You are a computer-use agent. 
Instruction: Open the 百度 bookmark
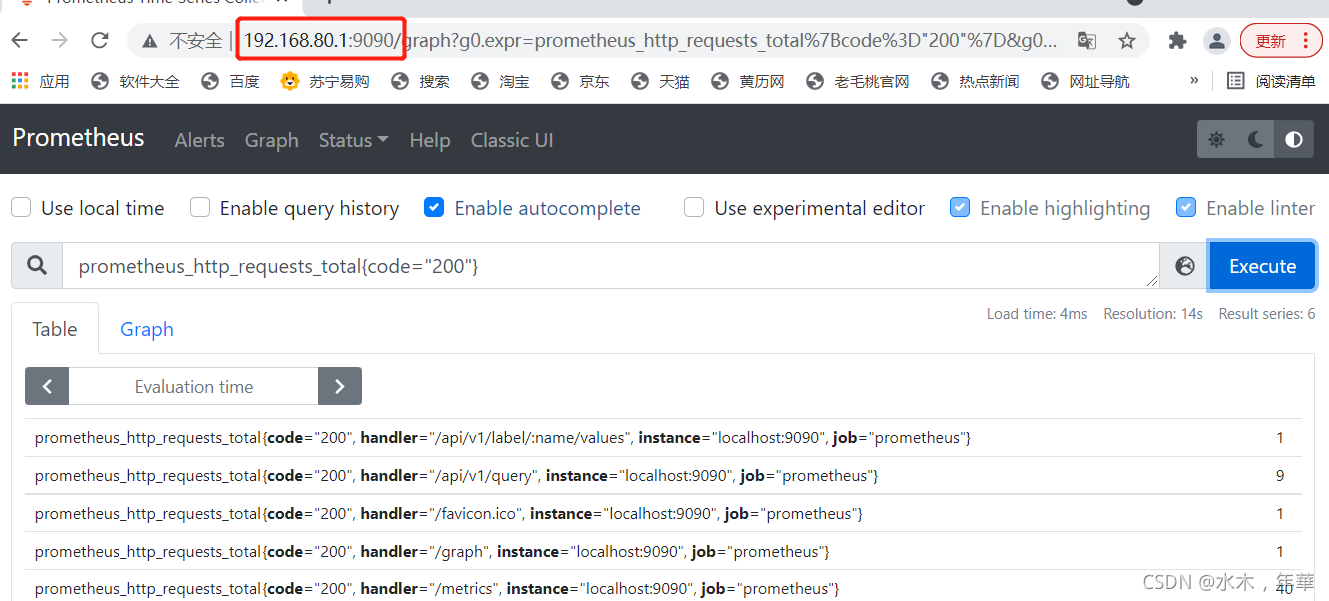pyautogui.click(x=231, y=81)
